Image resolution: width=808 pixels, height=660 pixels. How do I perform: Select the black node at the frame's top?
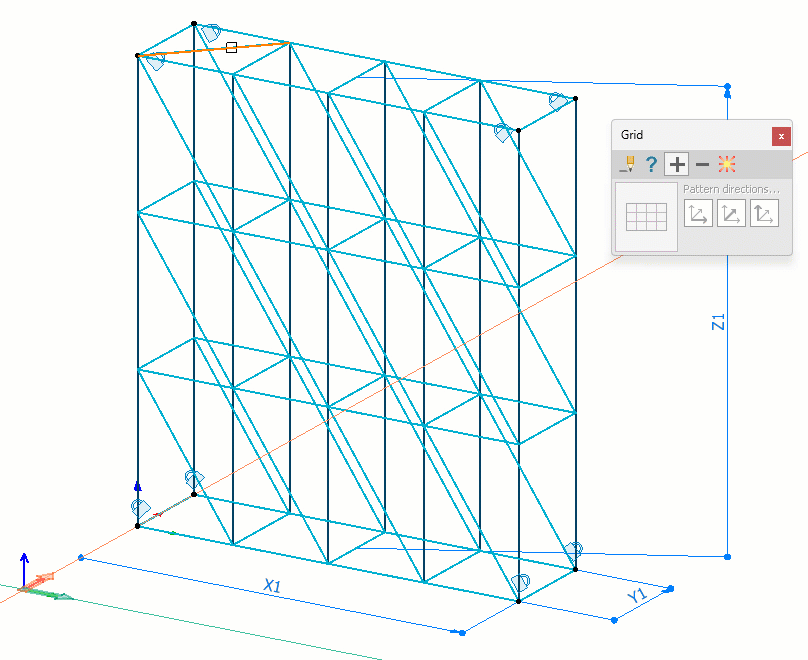click(193, 23)
